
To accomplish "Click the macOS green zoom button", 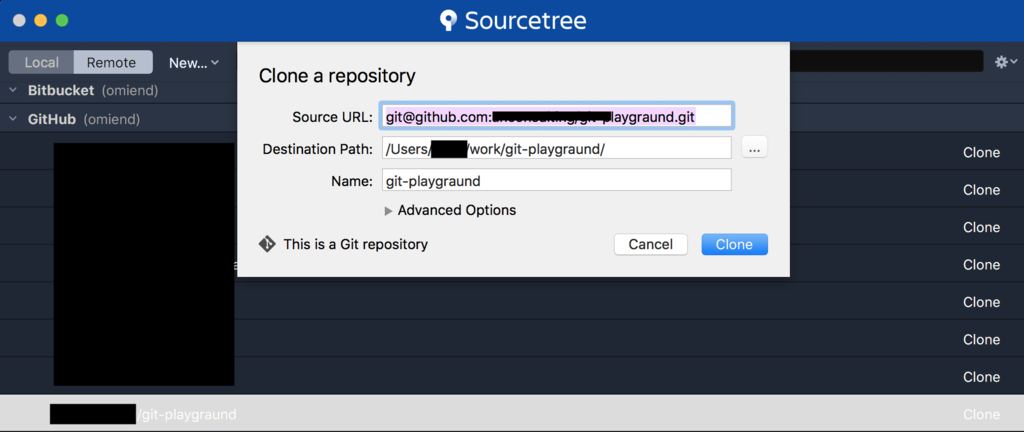I will click(62, 21).
